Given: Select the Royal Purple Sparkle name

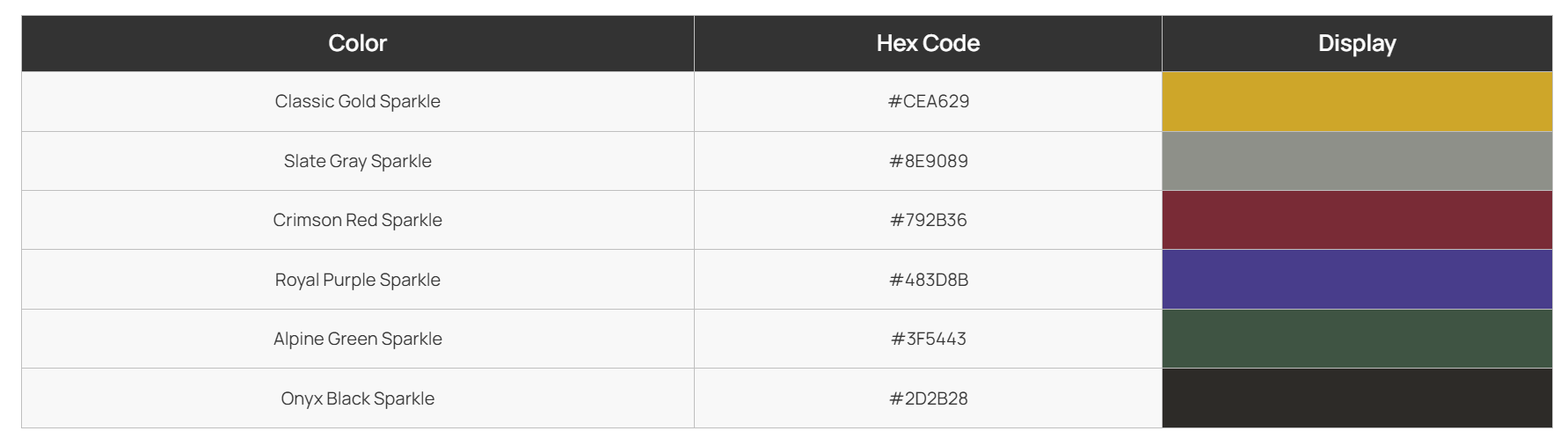Looking at the screenshot, I should [x=358, y=280].
